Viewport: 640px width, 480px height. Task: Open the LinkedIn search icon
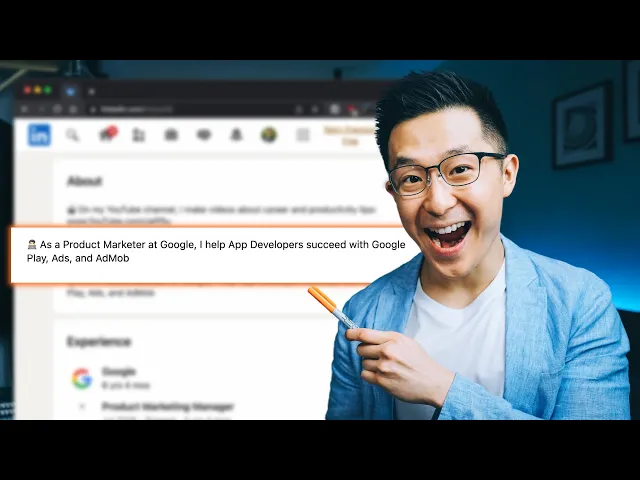[x=72, y=135]
